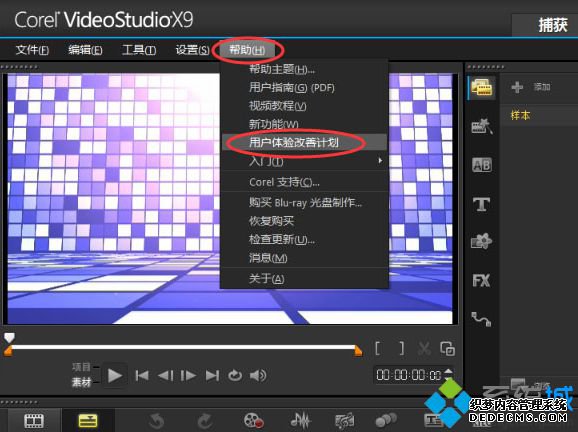The height and width of the screenshot is (432, 578).
Task: Switch to Timeline view
Action: coord(88,421)
